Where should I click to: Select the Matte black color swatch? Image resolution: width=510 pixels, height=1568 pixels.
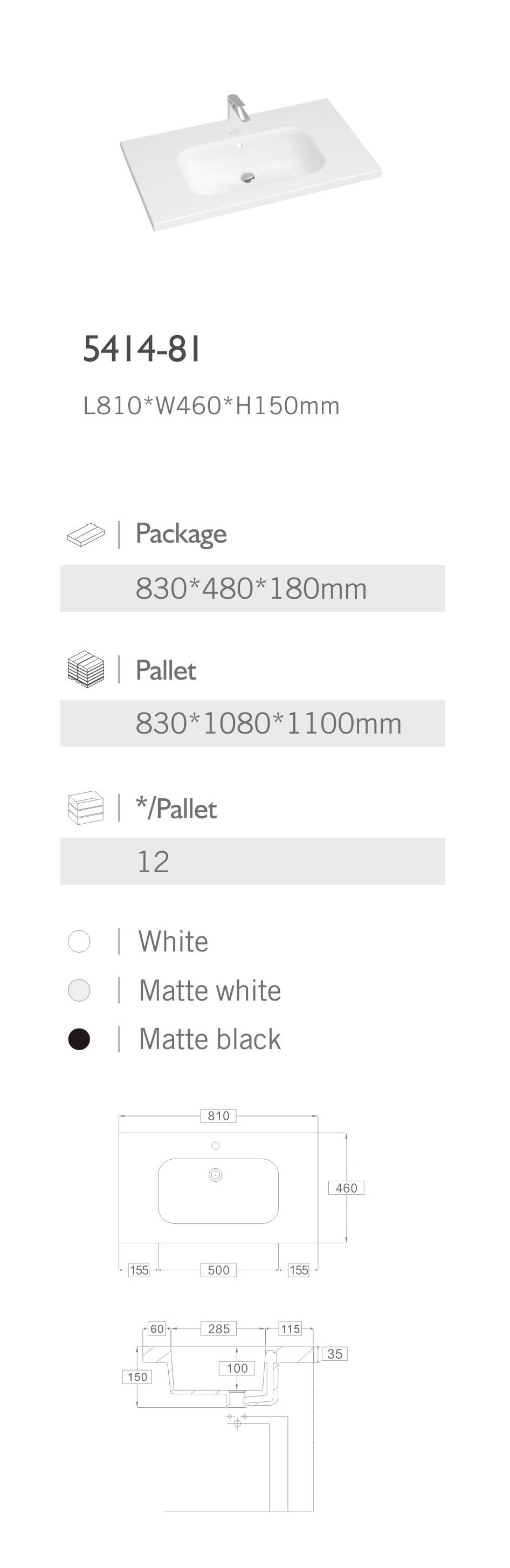tap(79, 1039)
